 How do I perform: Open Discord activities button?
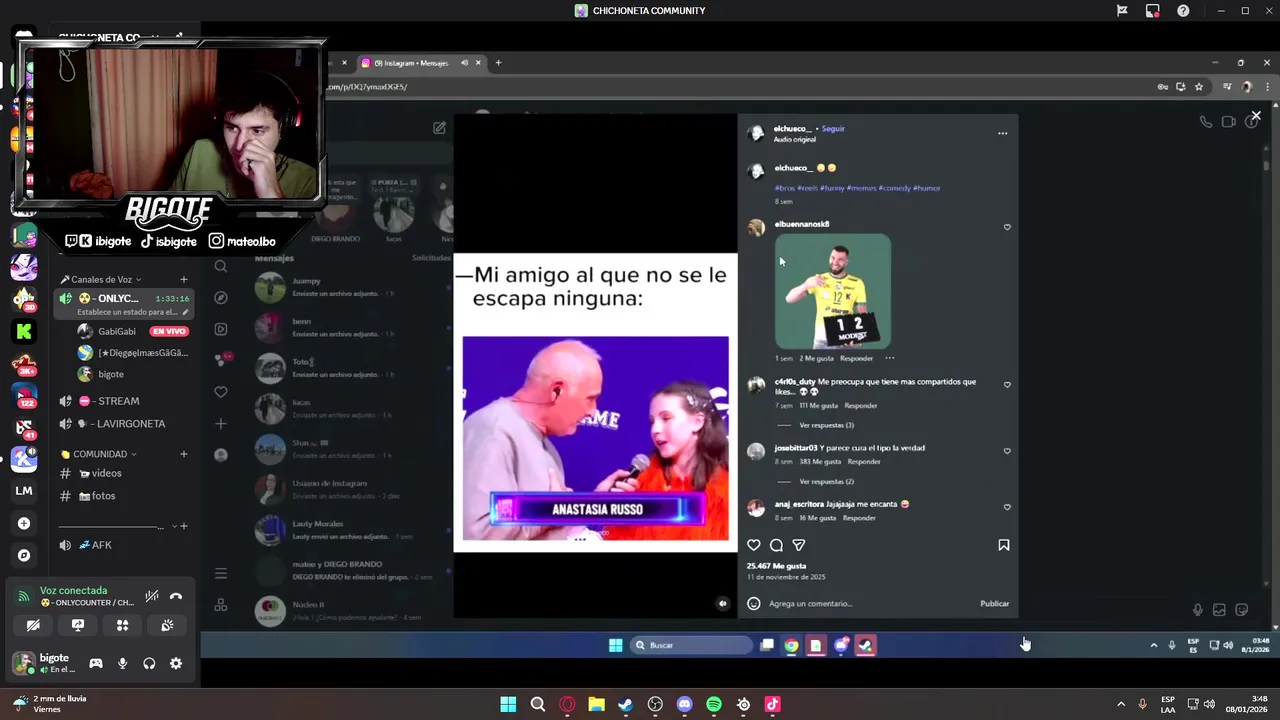[122, 625]
